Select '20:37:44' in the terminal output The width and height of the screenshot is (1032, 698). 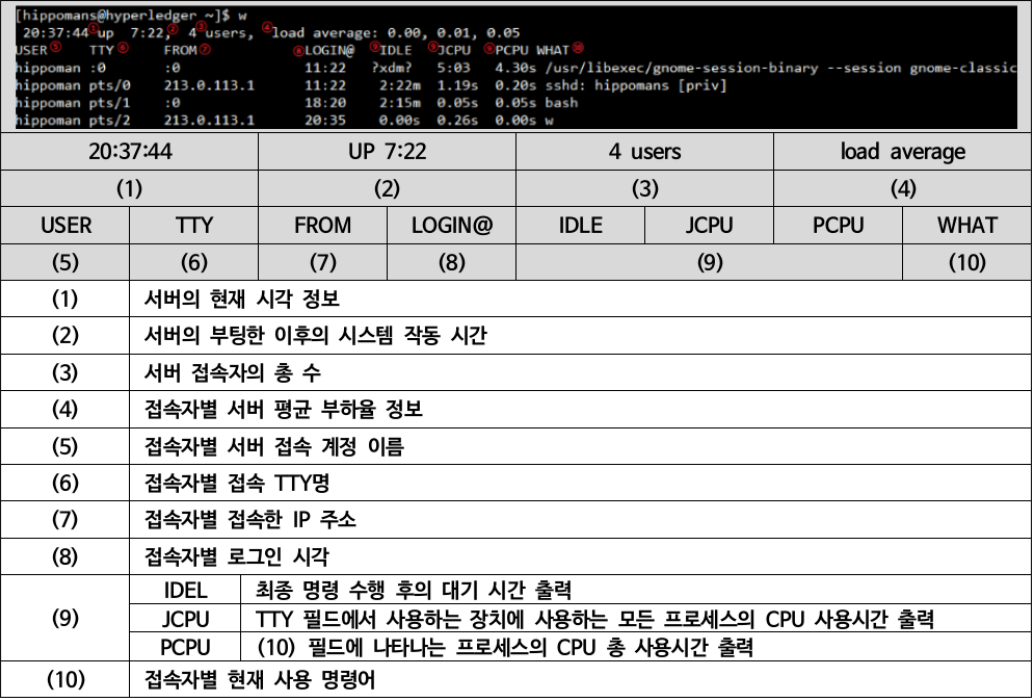click(55, 32)
